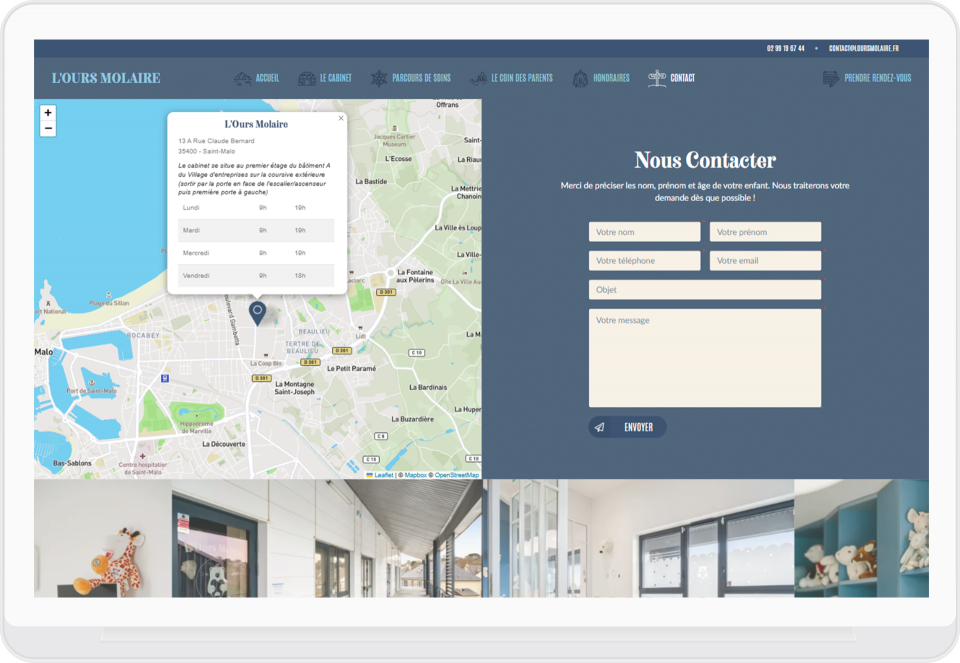
Task: Click the Objet input field
Action: [x=705, y=290]
